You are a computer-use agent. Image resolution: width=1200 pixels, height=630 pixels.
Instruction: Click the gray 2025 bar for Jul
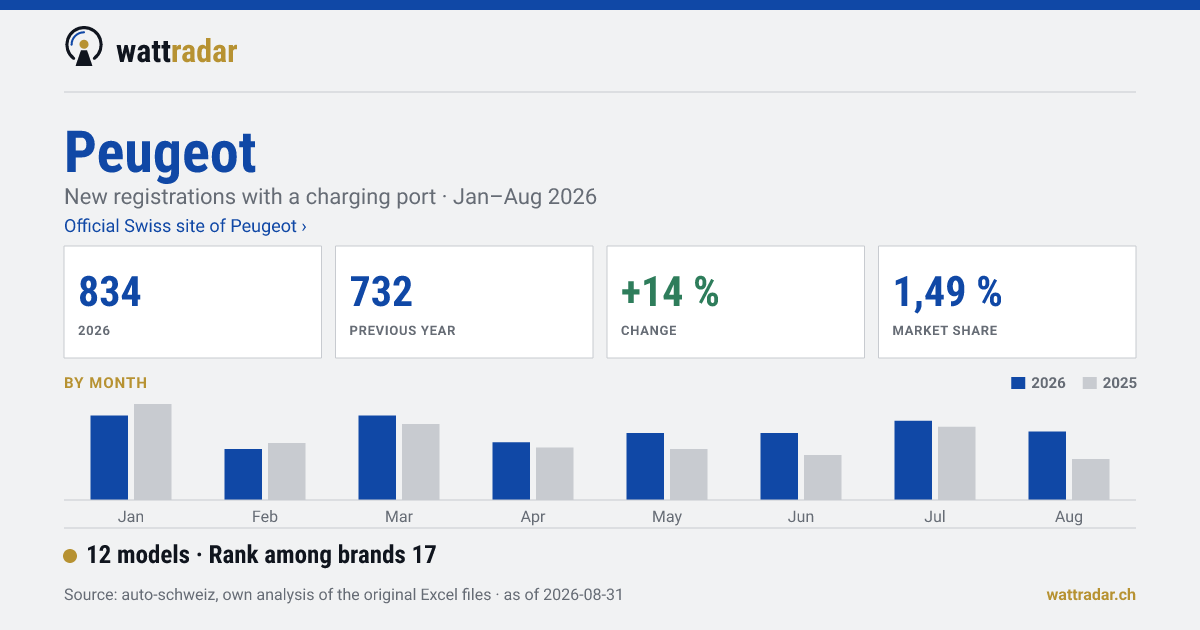pos(957,463)
